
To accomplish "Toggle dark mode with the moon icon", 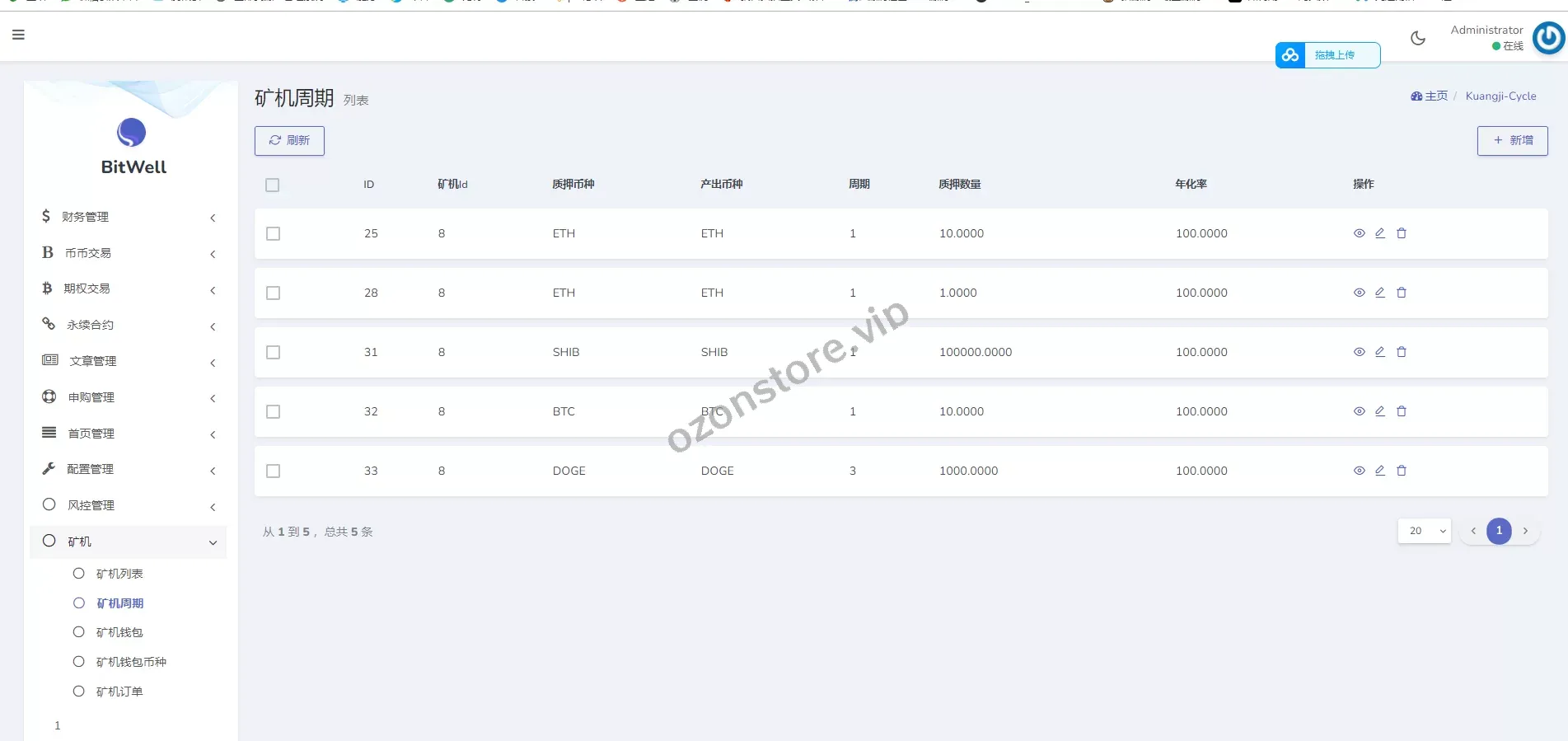I will point(1417,38).
